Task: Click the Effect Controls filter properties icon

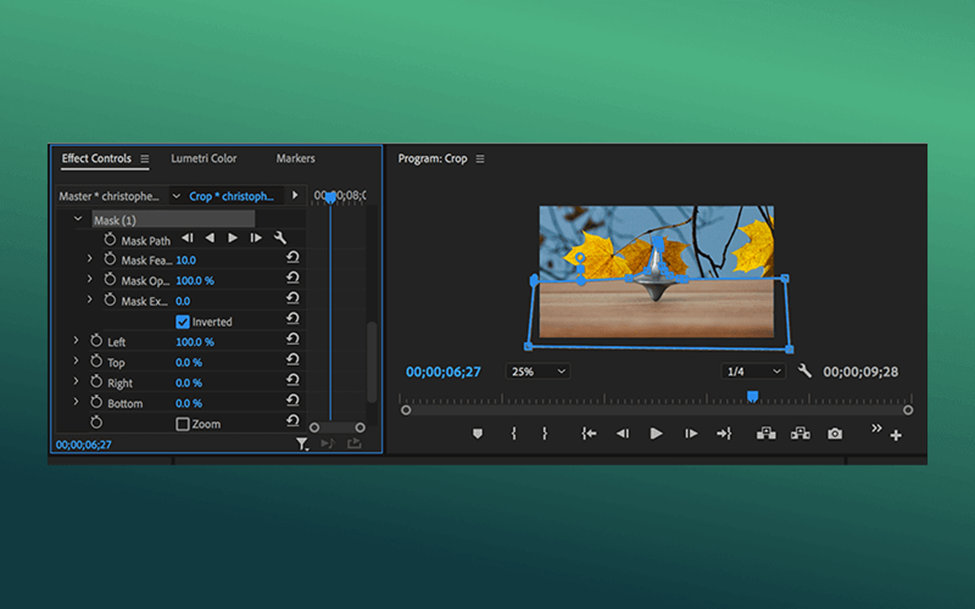Action: 302,444
